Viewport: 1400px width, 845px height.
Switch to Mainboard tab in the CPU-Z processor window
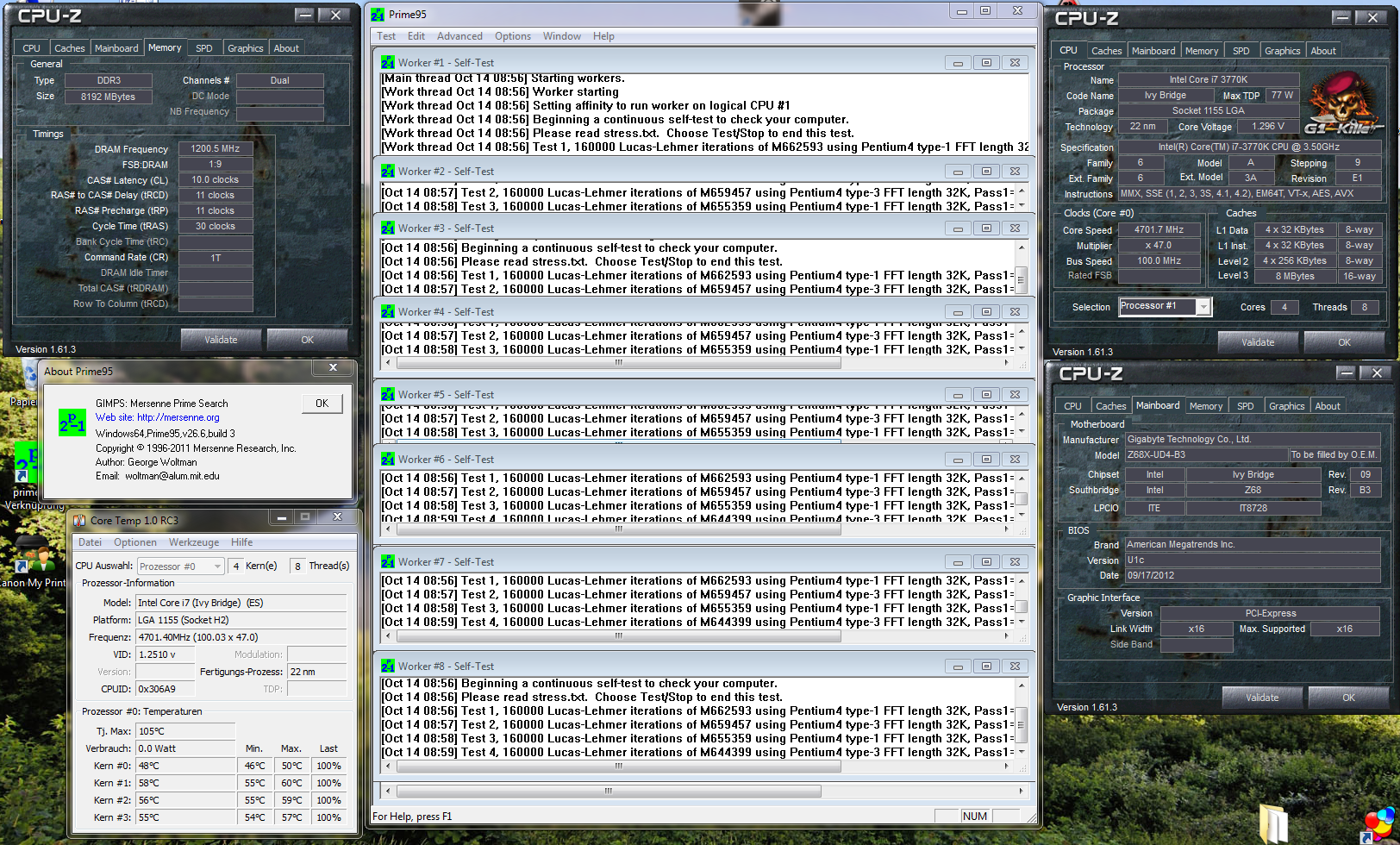tap(1153, 51)
